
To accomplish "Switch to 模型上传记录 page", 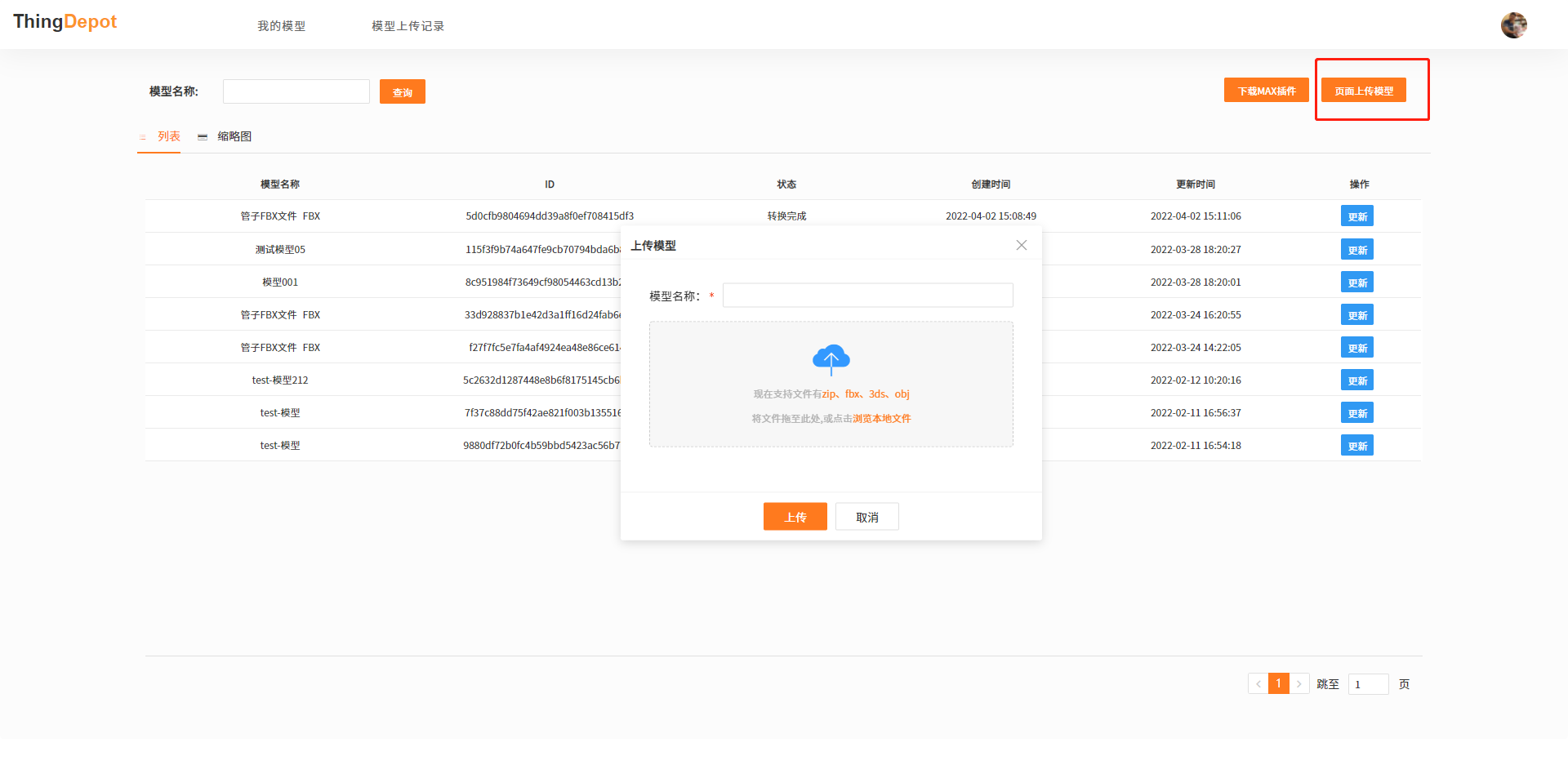I will tap(407, 25).
